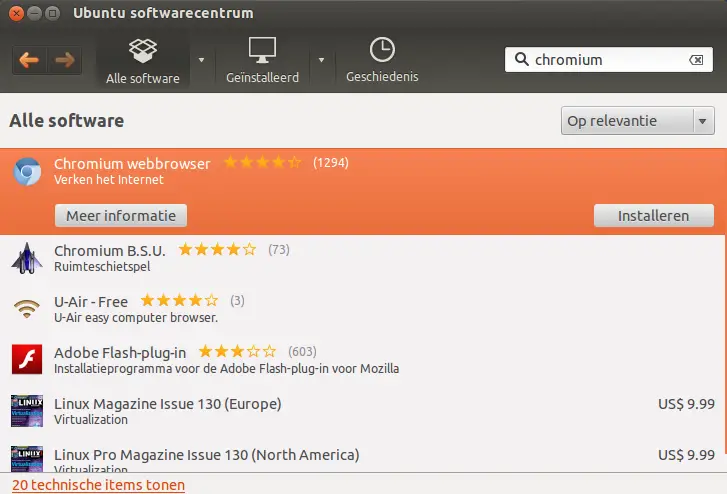This screenshot has height=494, width=727.
Task: Click the Adobe Flash icon
Action: tap(27, 359)
